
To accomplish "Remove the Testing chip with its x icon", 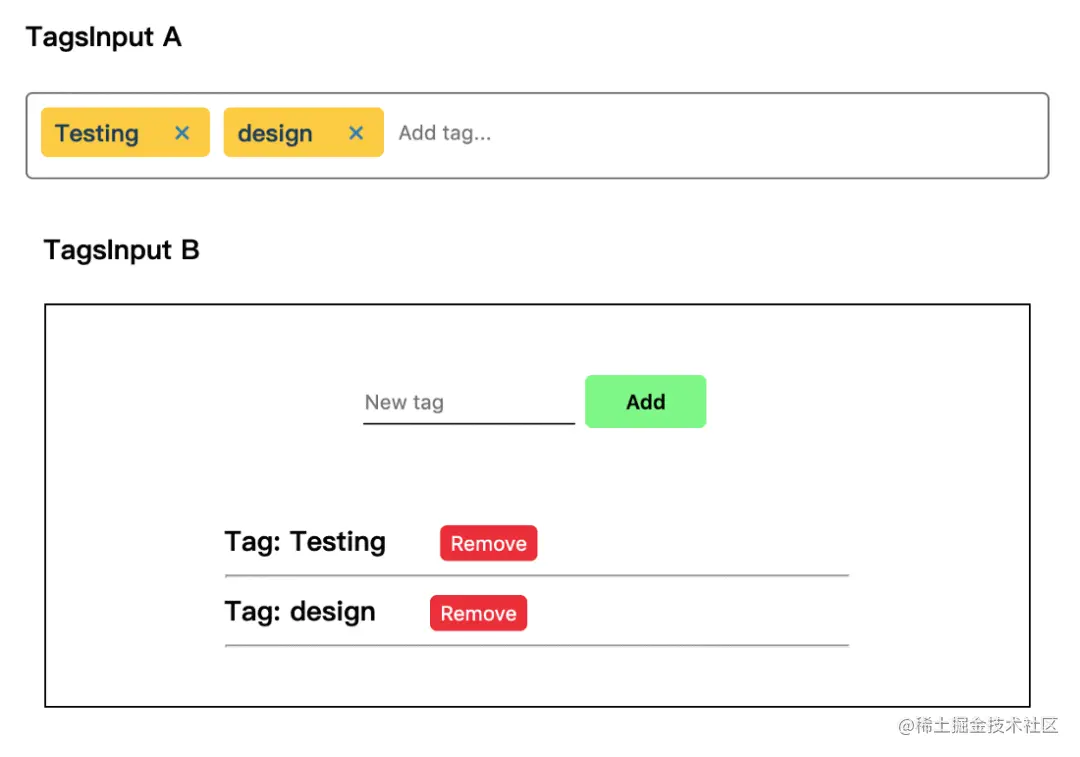I will click(x=182, y=133).
